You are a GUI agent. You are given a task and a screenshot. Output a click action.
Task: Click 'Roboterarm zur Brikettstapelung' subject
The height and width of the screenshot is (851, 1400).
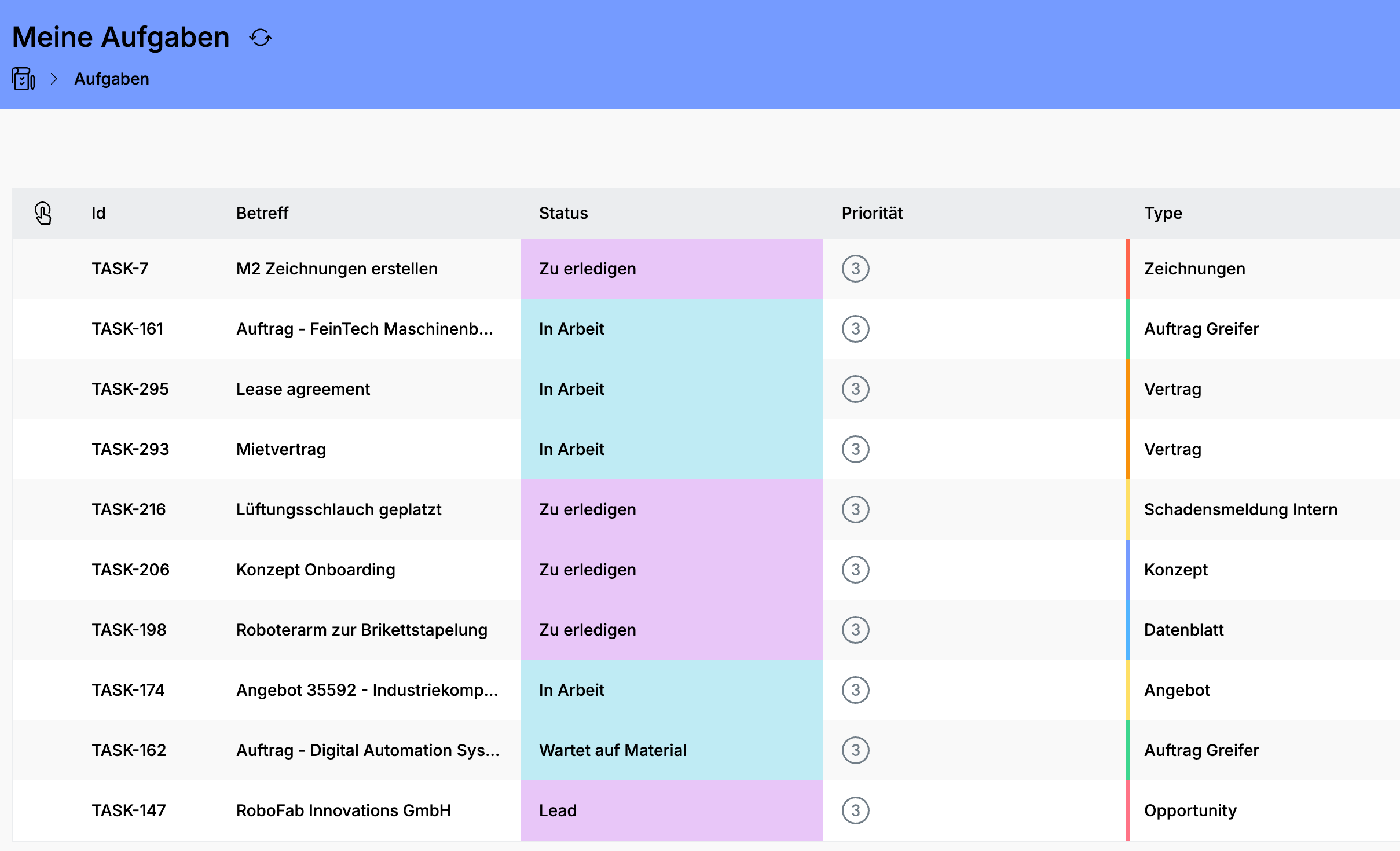pyautogui.click(x=362, y=630)
